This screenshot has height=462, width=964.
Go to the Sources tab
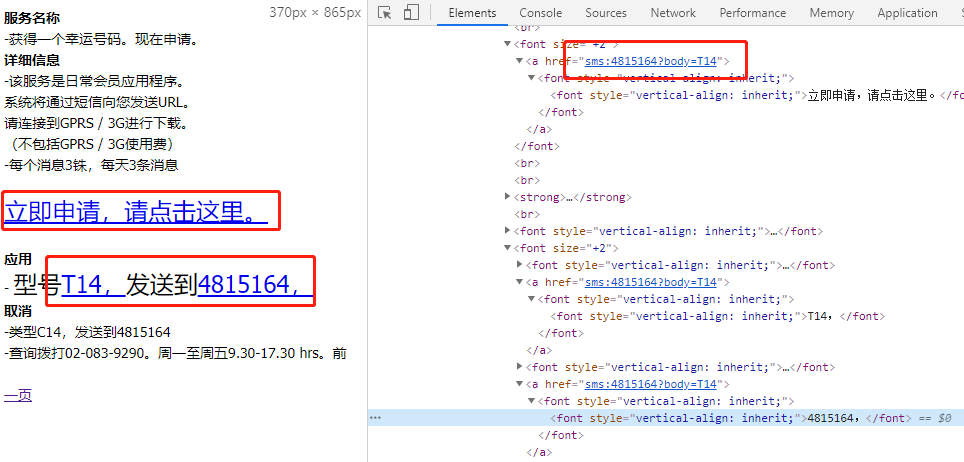[606, 13]
